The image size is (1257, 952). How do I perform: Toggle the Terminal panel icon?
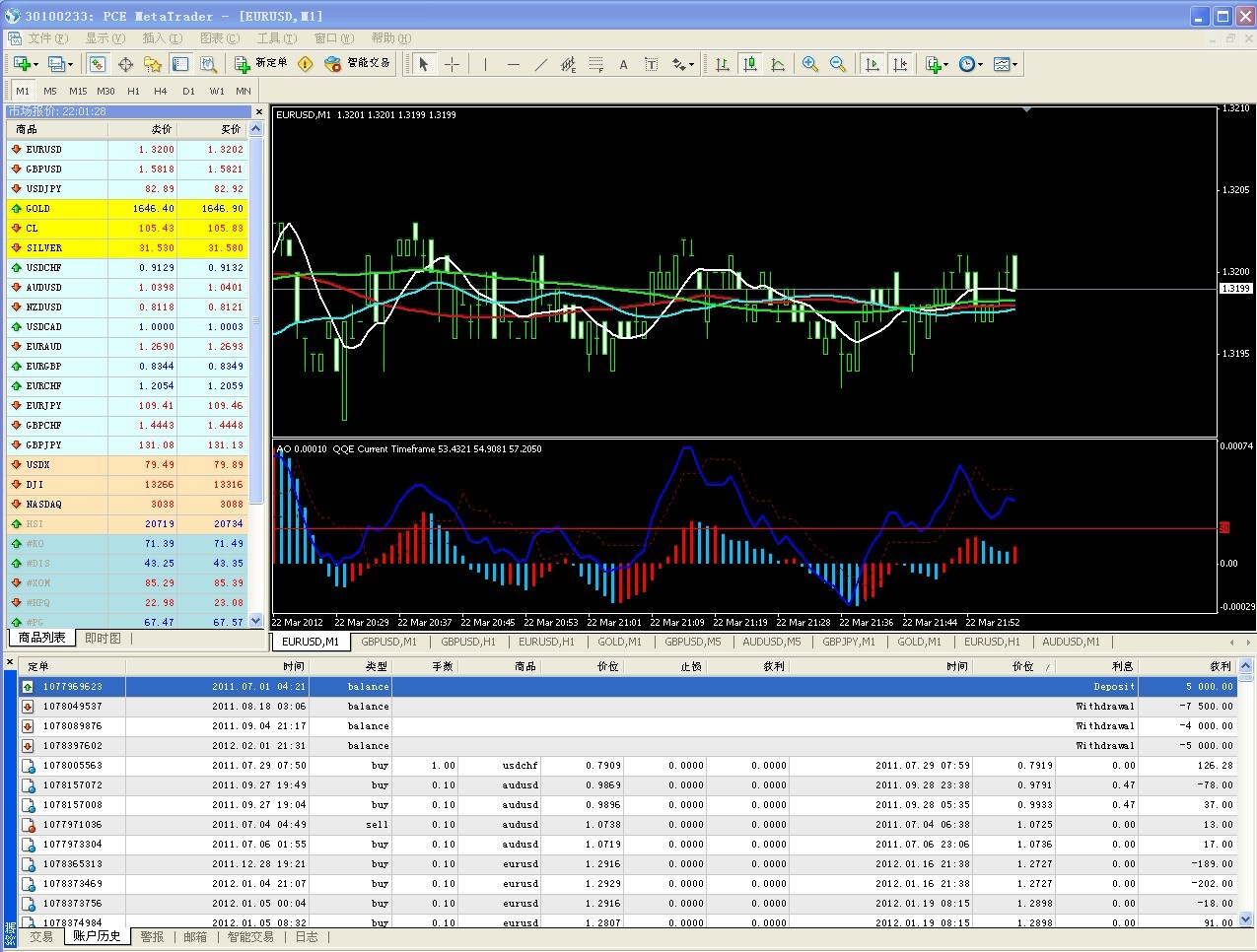pos(180,64)
